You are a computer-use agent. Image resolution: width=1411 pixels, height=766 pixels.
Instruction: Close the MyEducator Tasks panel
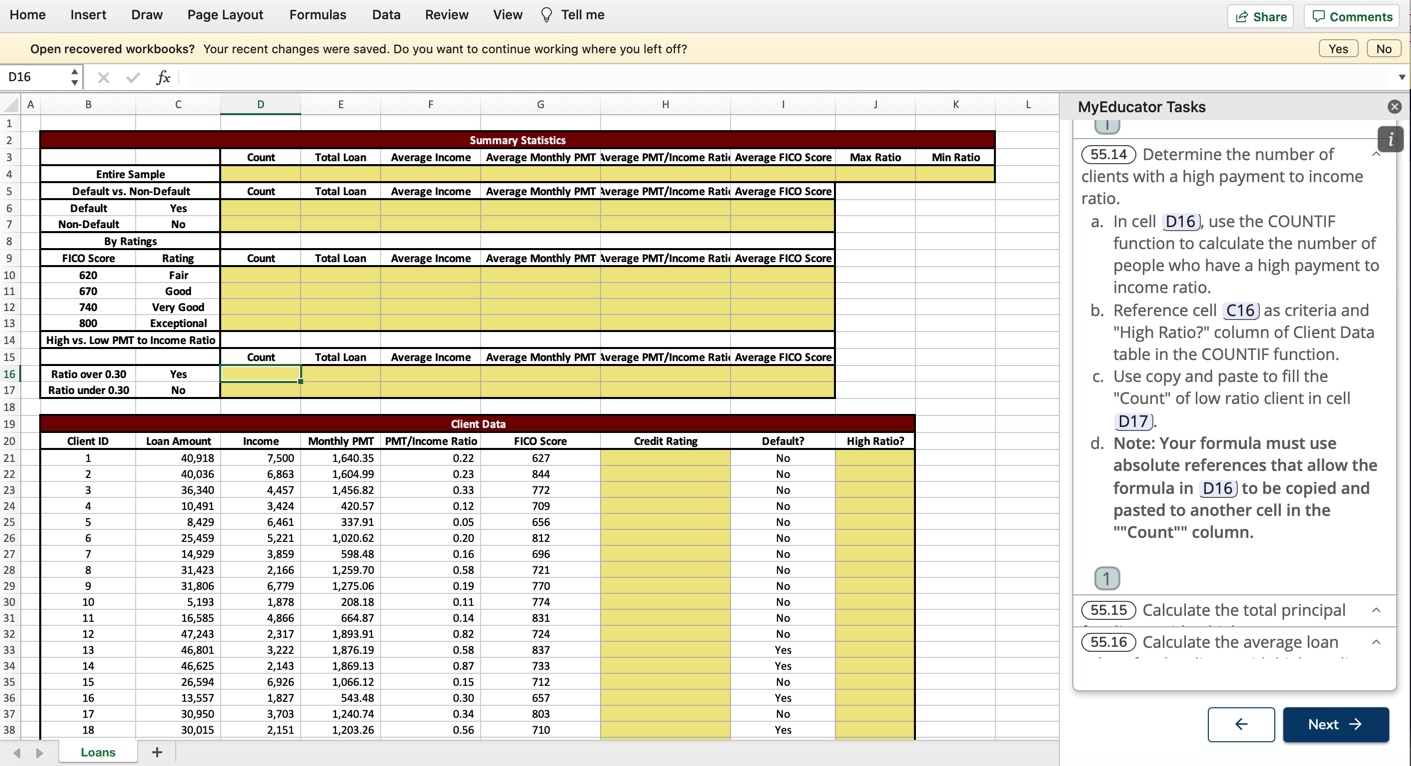[x=1394, y=106]
